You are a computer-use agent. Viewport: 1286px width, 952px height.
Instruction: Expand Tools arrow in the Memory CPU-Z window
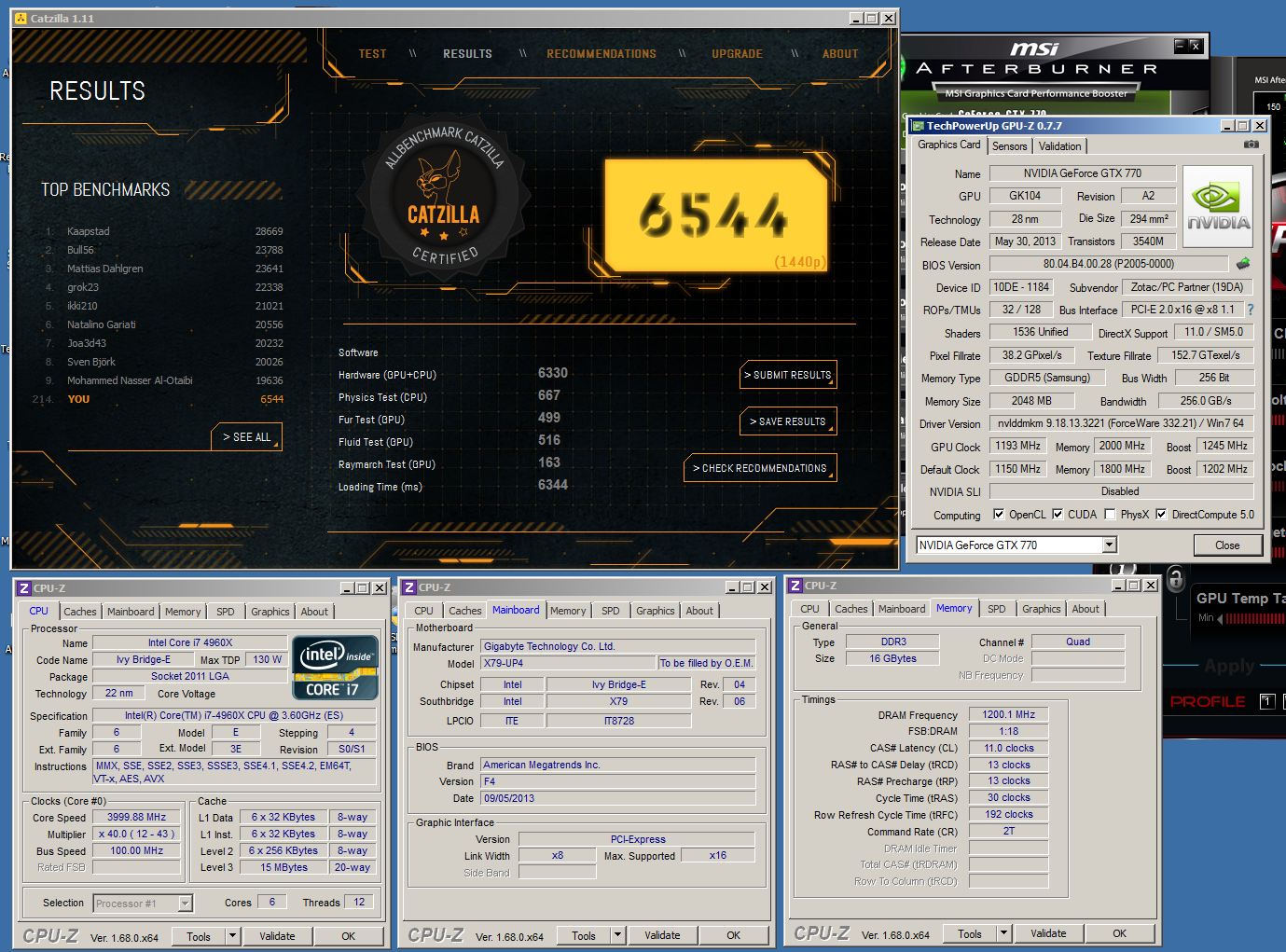[1003, 933]
